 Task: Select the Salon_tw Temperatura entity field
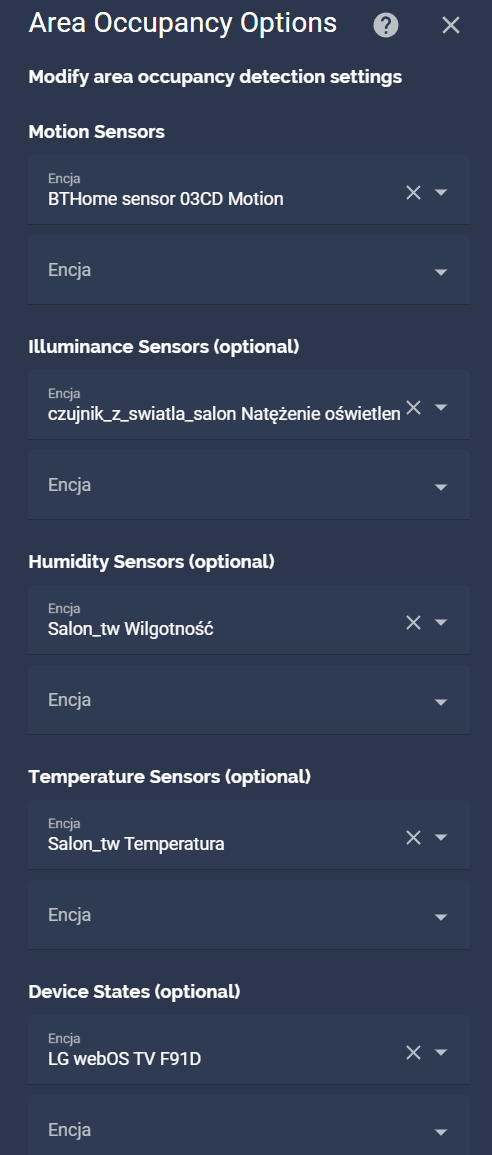(x=249, y=835)
